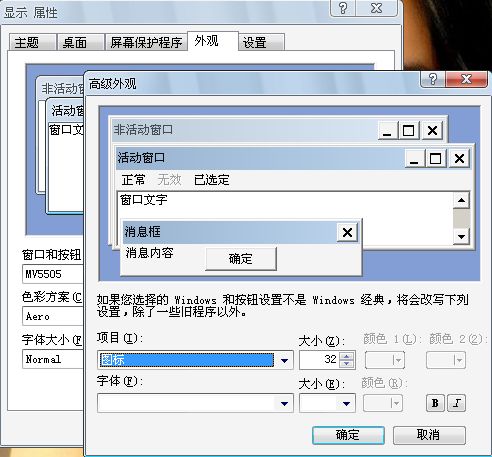Click the preview 确定 button in 消息框

(x=241, y=259)
